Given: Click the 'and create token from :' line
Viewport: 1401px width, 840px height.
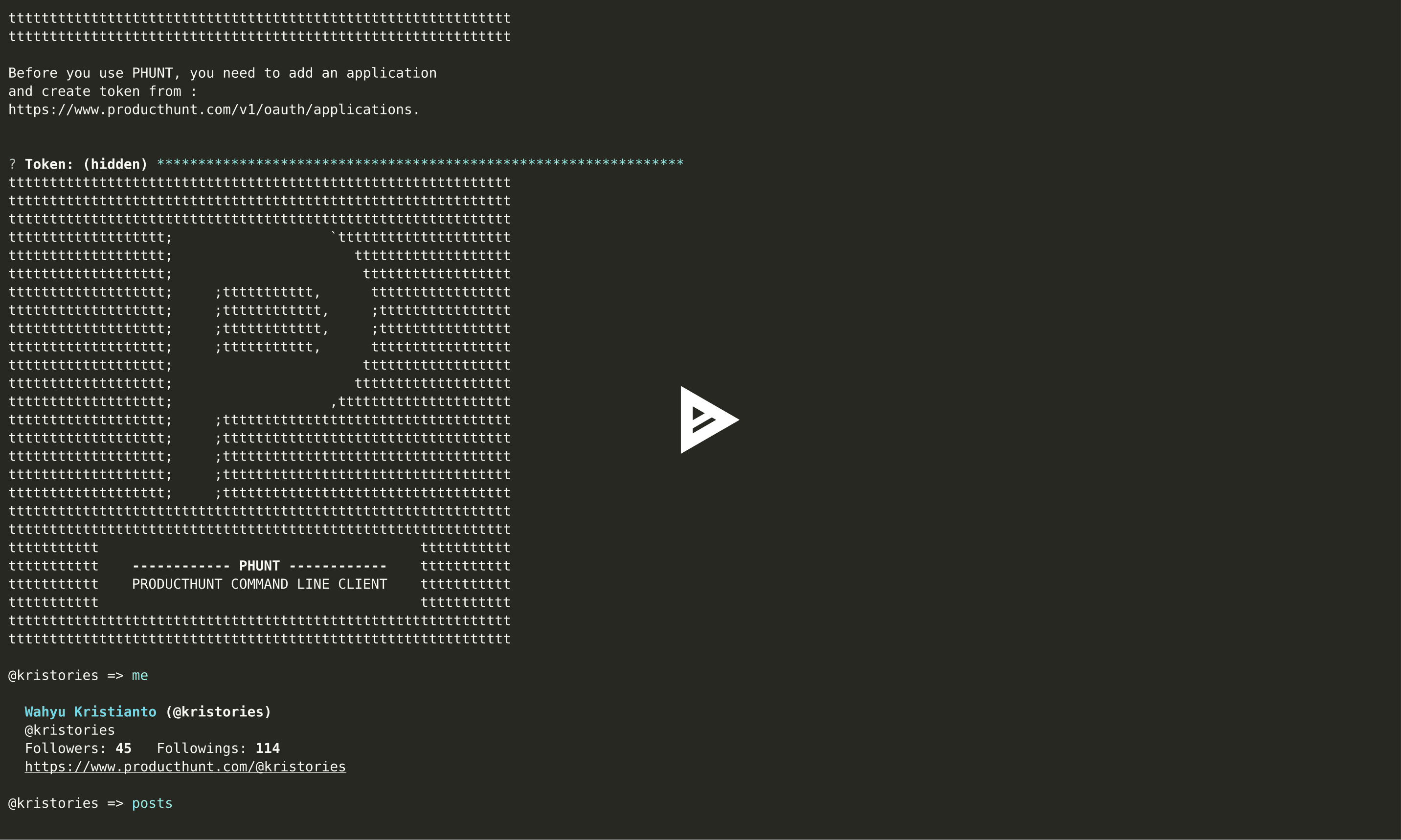Looking at the screenshot, I should point(103,91).
